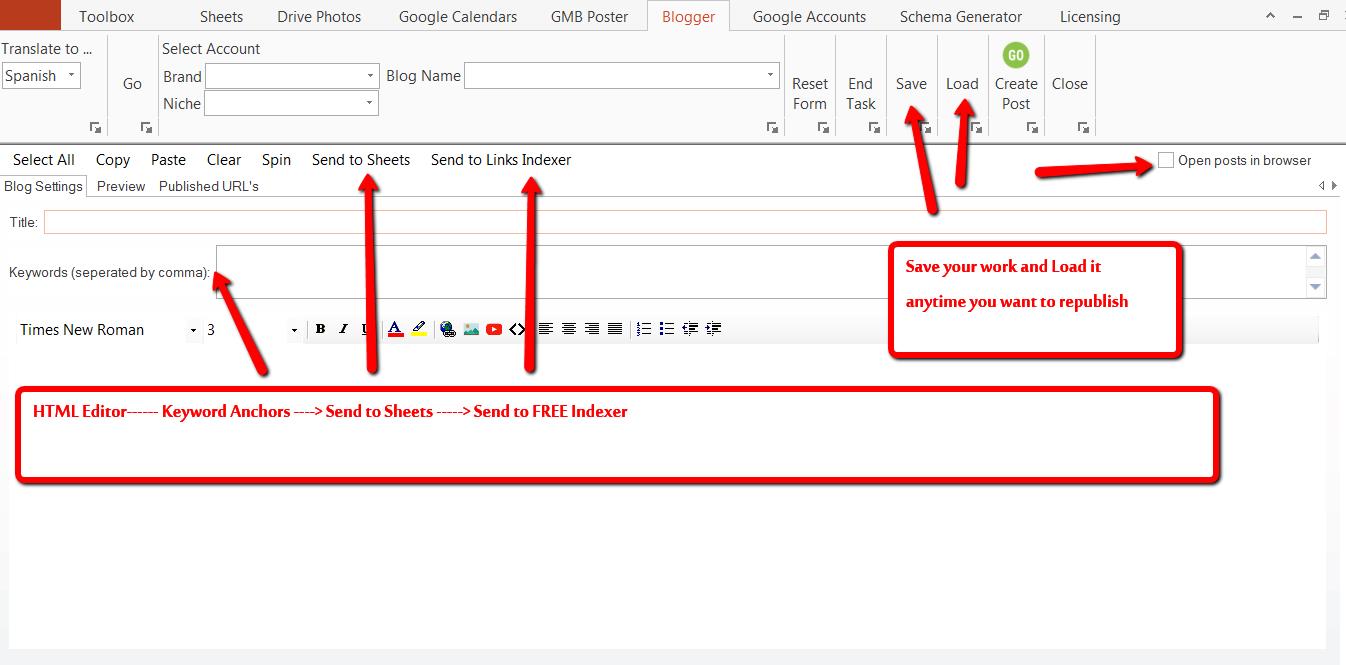
Task: Save the current blog post work
Action: [x=911, y=84]
